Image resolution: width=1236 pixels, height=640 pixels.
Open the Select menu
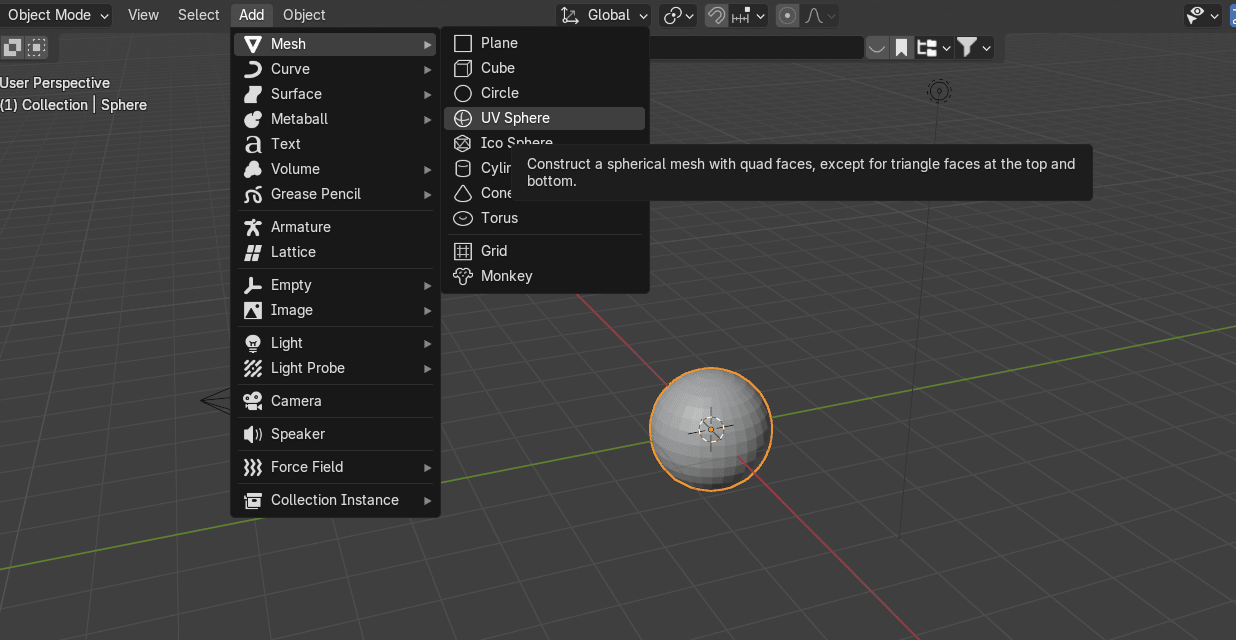point(198,15)
